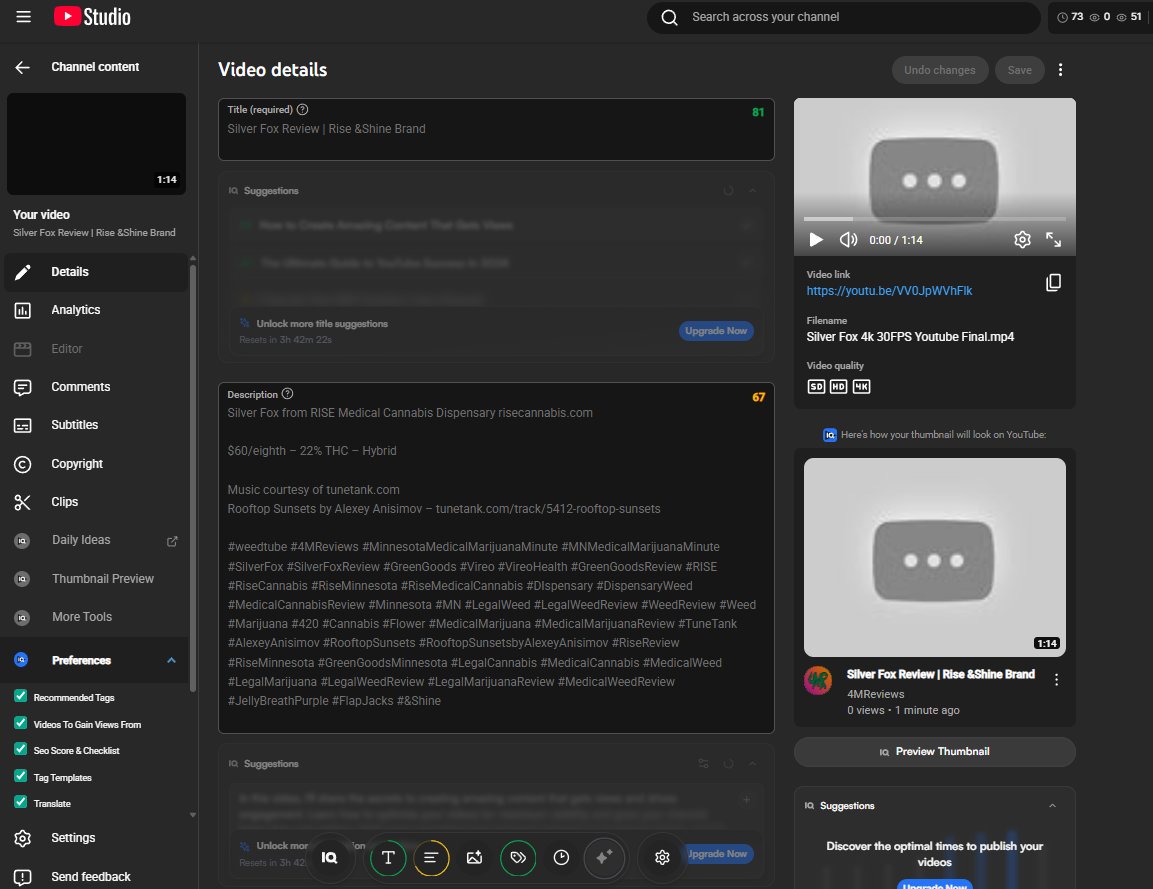Collapse the Preferences section
Viewport: 1153px width, 889px height.
[x=171, y=660]
